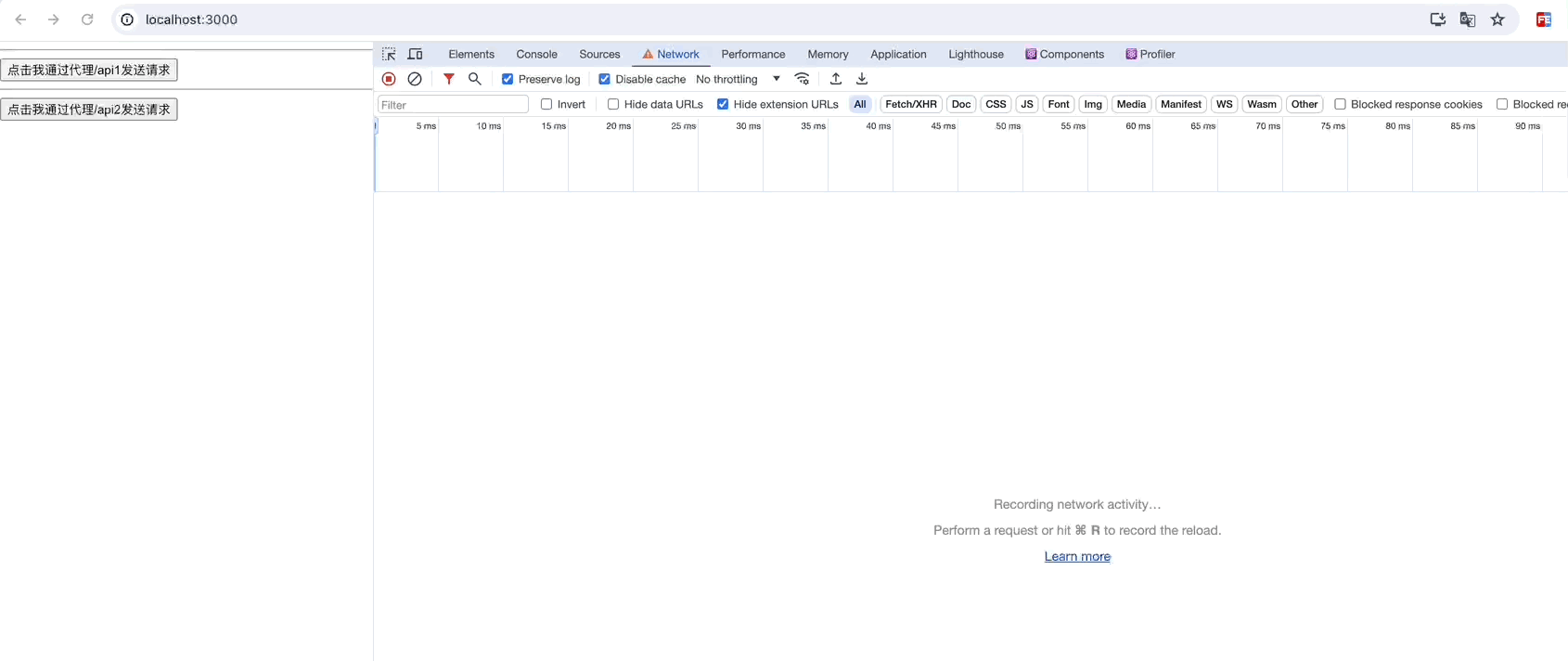This screenshot has width=1568, height=661.
Task: Install app icon in address bar
Action: (1438, 19)
